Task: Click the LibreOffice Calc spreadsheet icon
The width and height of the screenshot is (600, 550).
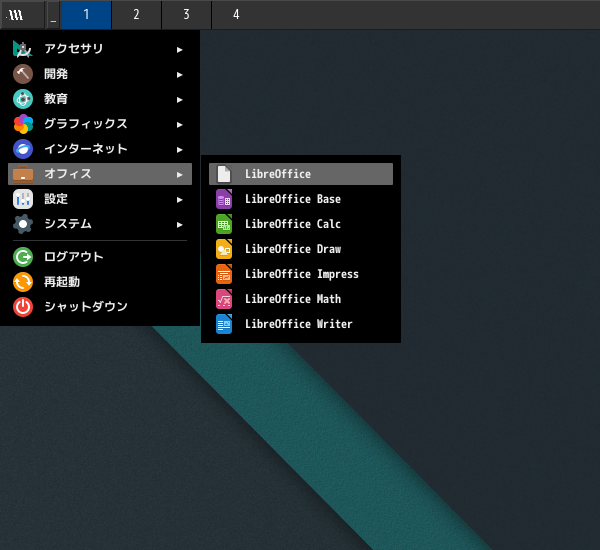Action: point(224,224)
